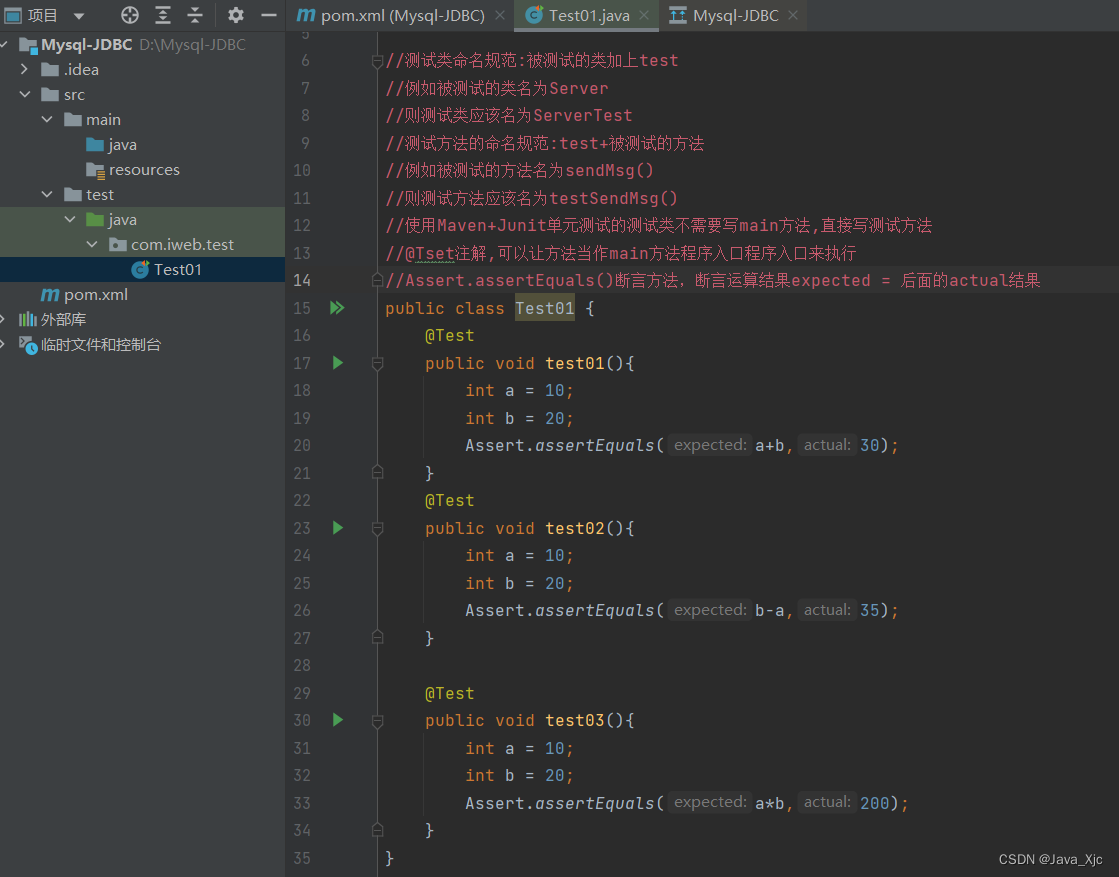Run all tests in class Test01 gutter icon
1119x877 pixels.
click(337, 308)
